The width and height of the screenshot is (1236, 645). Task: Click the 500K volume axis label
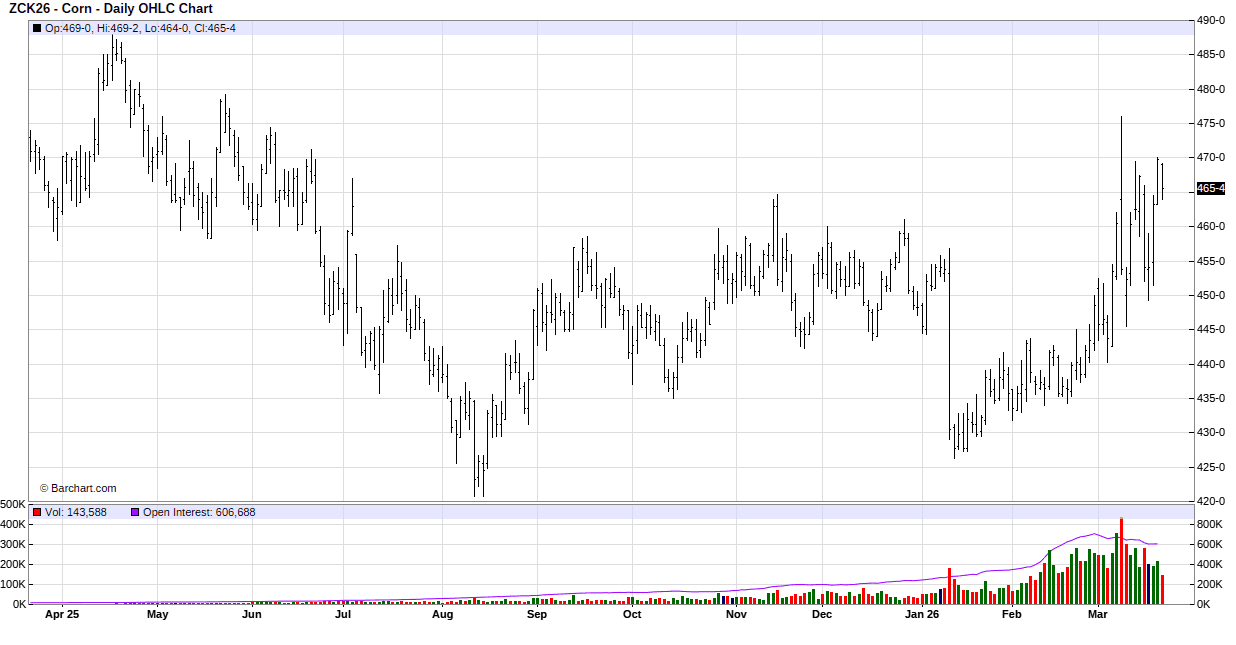pyautogui.click(x=13, y=504)
